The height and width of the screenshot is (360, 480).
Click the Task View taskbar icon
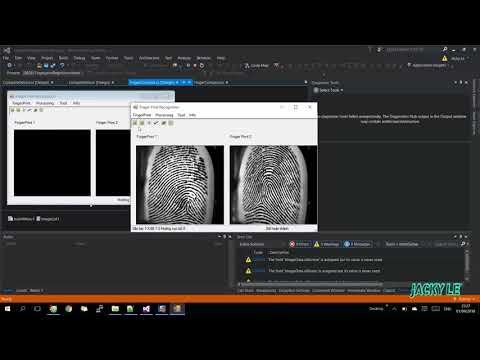[37, 309]
